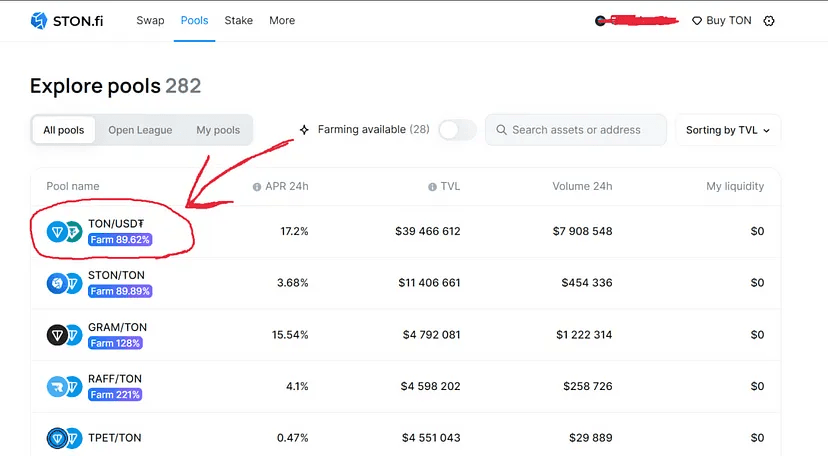
Task: Enable the Farming available toggle
Action: point(457,130)
